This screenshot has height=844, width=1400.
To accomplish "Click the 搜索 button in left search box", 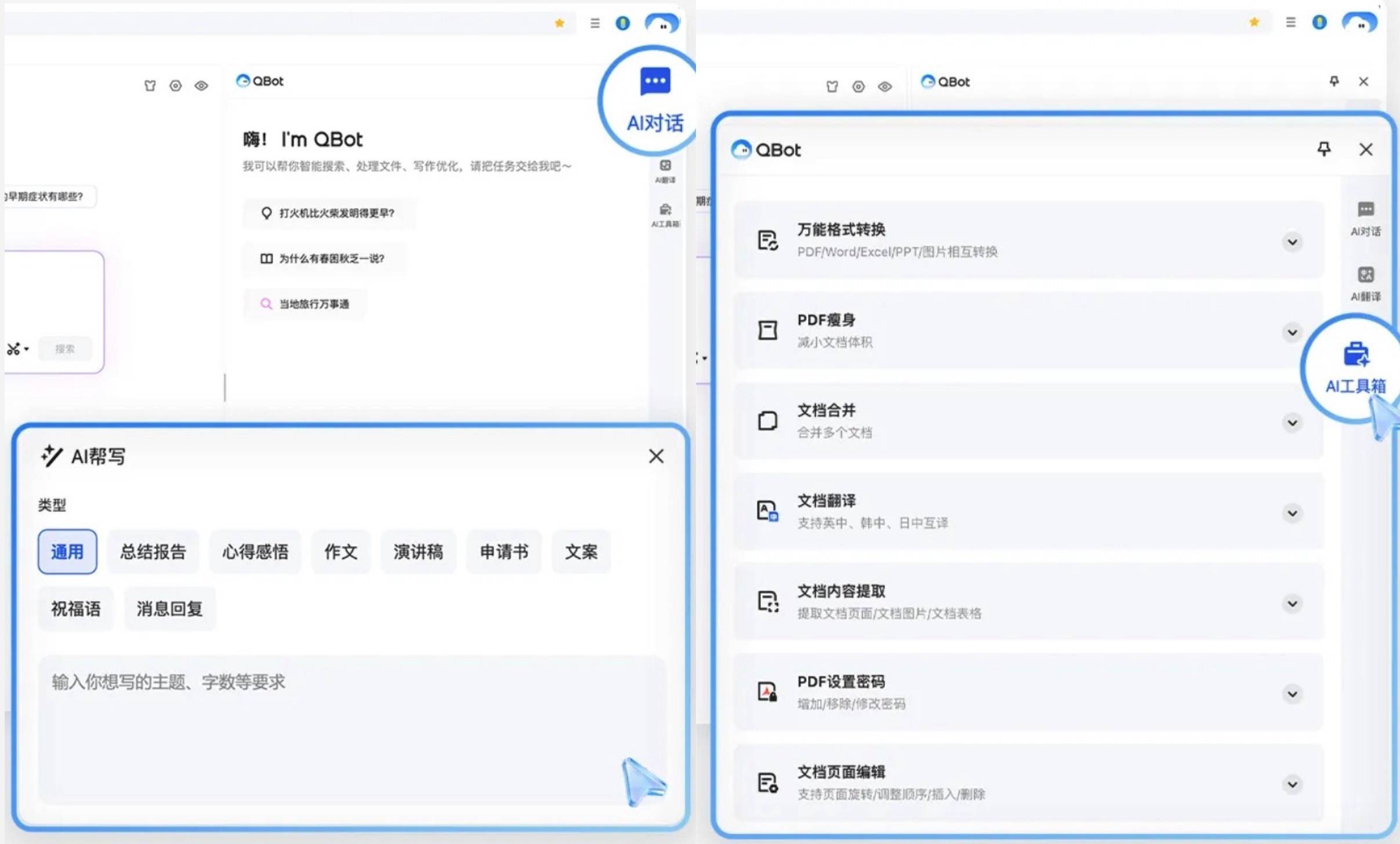I will click(65, 349).
